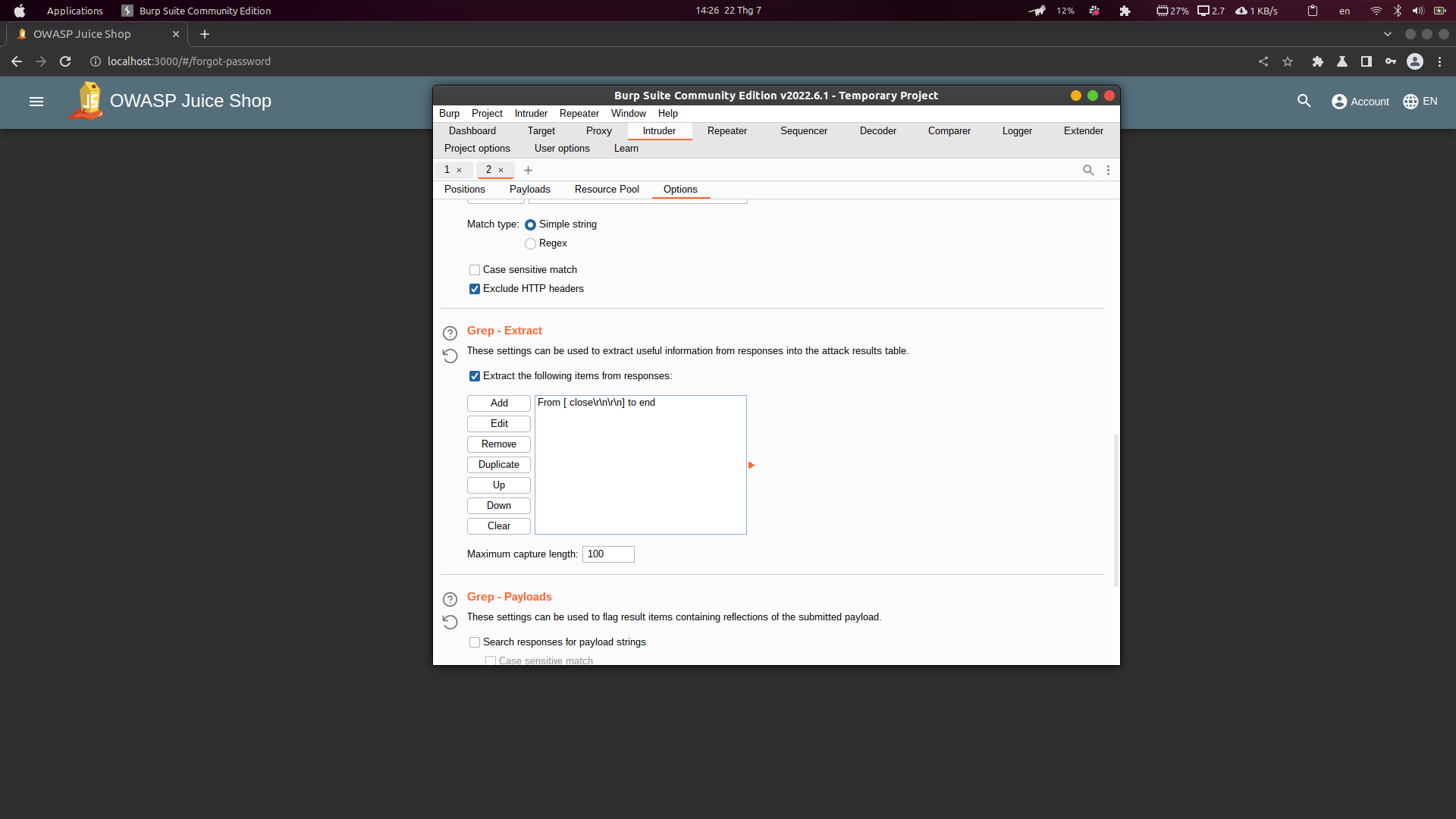Open Juice Shop Account dropdown
Screen dimensions: 1456x819
1360,102
